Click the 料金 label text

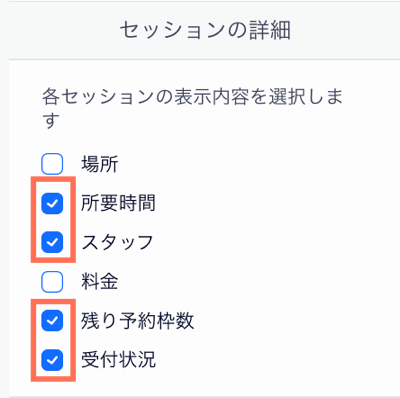100,282
